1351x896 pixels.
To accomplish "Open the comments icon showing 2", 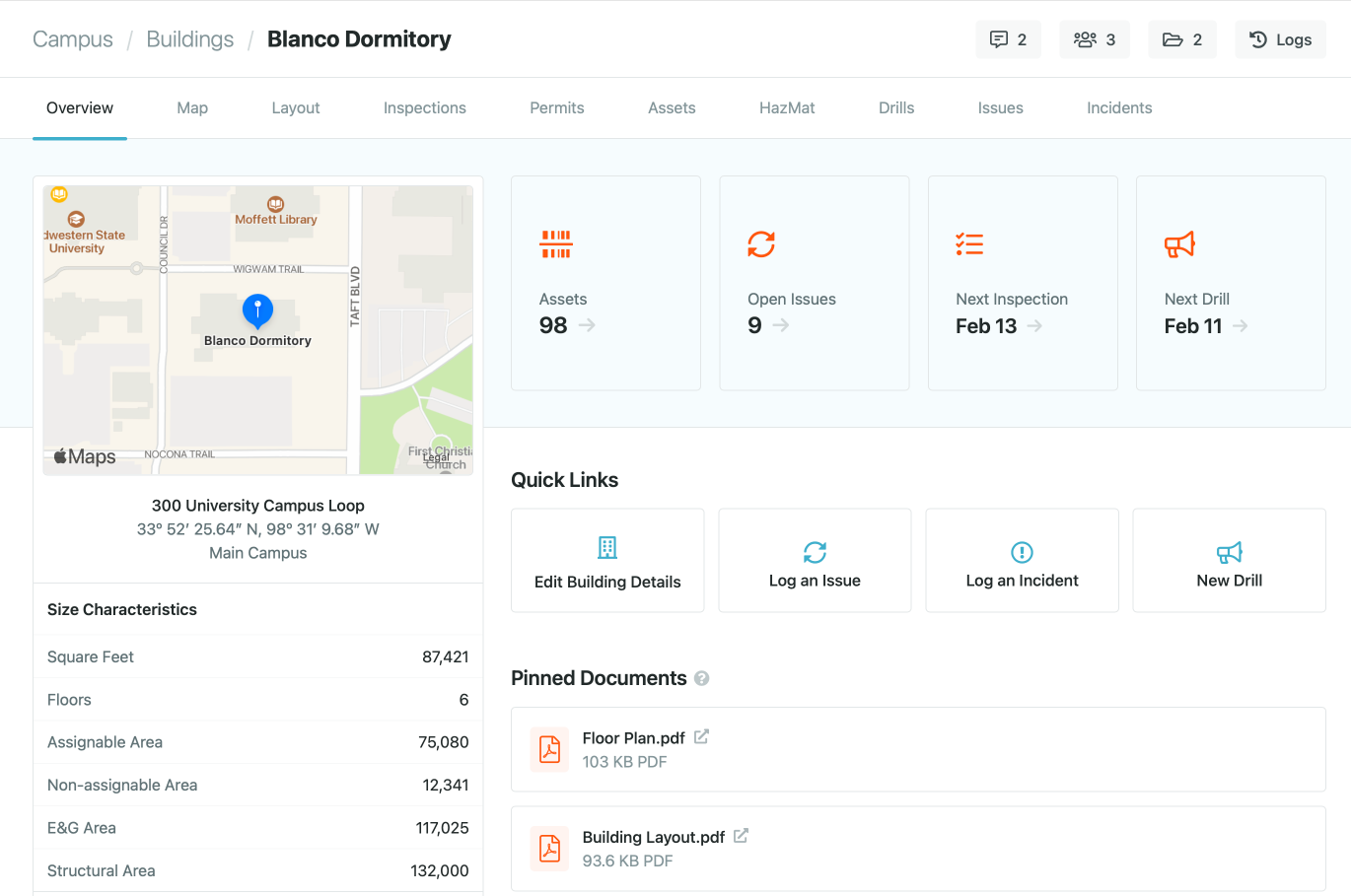I will [x=1008, y=39].
